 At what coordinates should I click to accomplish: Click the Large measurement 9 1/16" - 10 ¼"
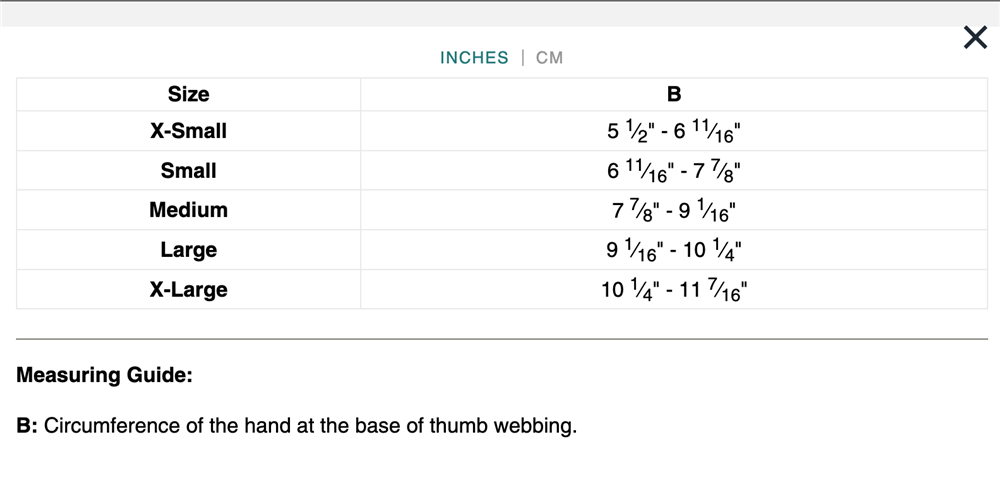674,250
